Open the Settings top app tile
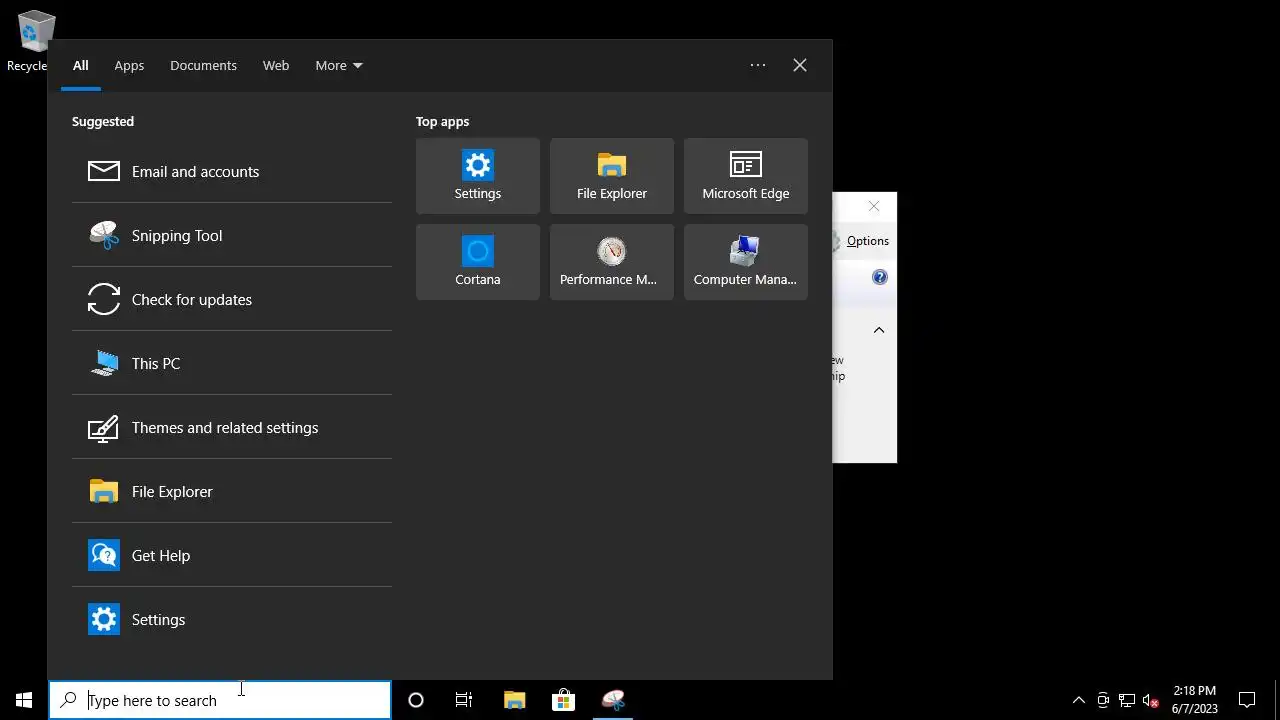 tap(478, 176)
